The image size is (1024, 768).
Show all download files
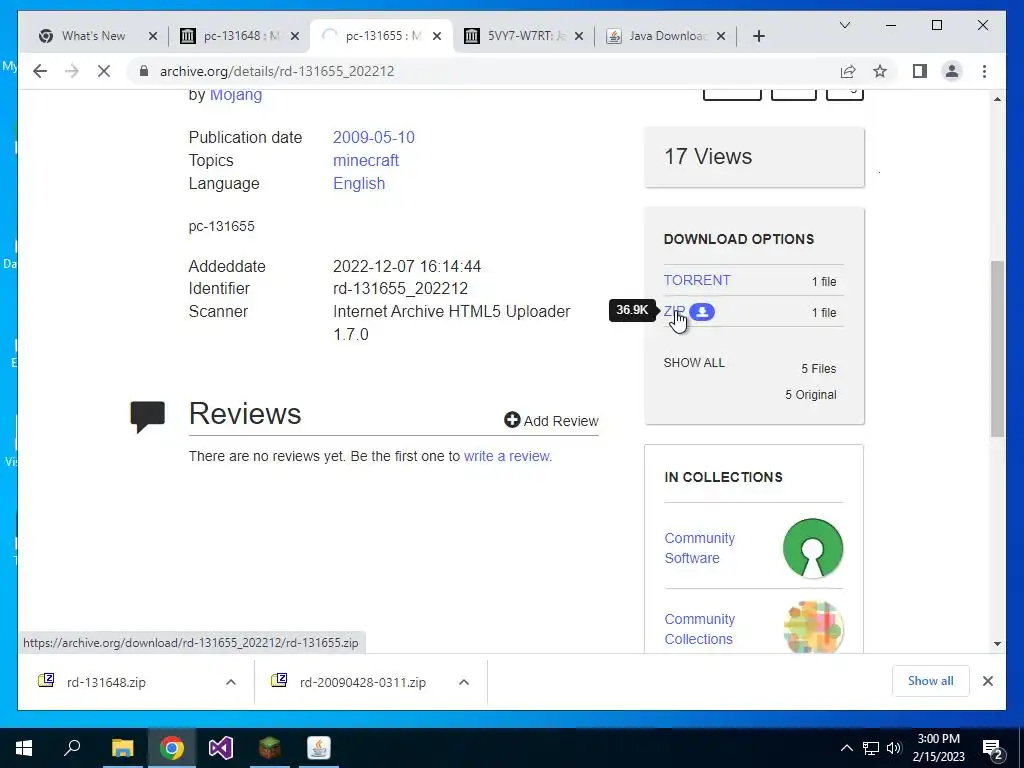[694, 362]
